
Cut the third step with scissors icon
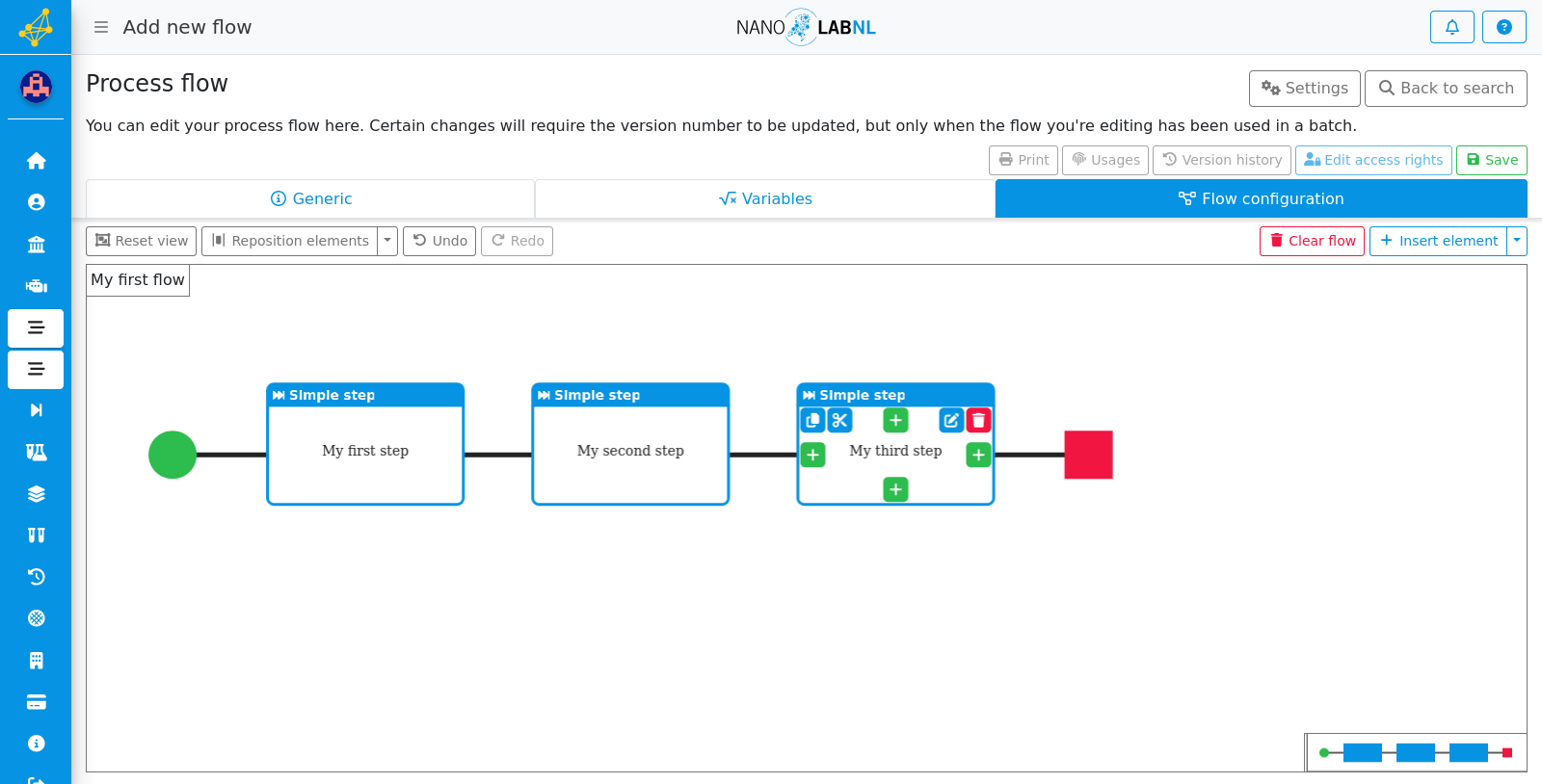pyautogui.click(x=839, y=420)
